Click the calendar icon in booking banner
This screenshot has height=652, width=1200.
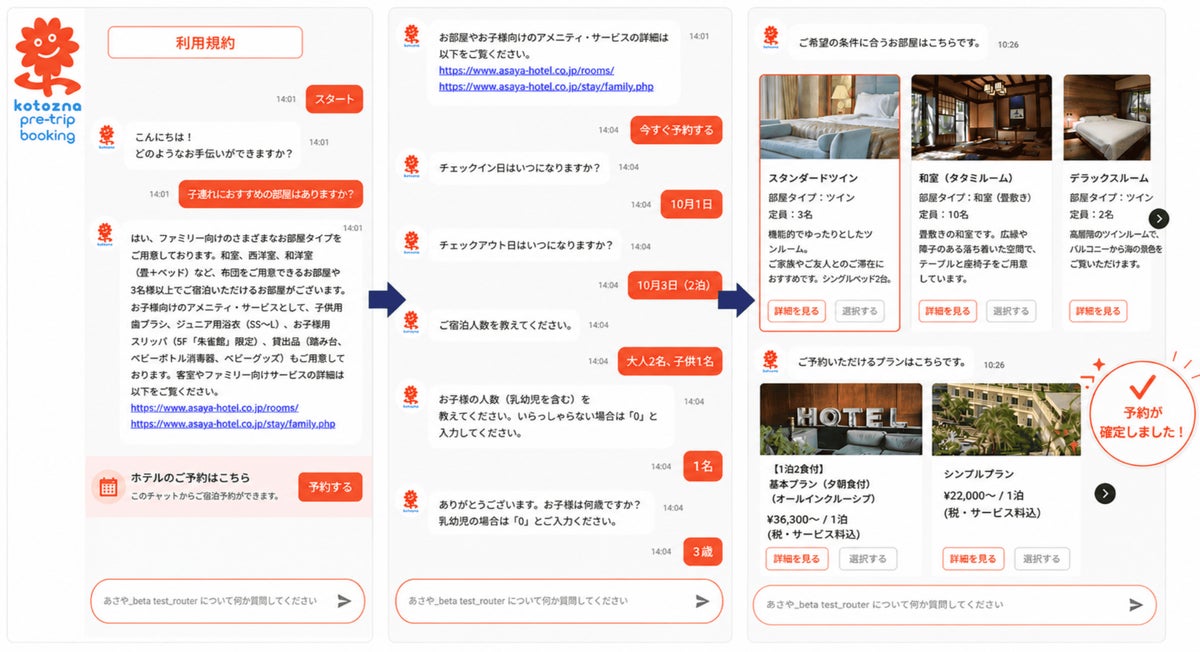pyautogui.click(x=106, y=487)
